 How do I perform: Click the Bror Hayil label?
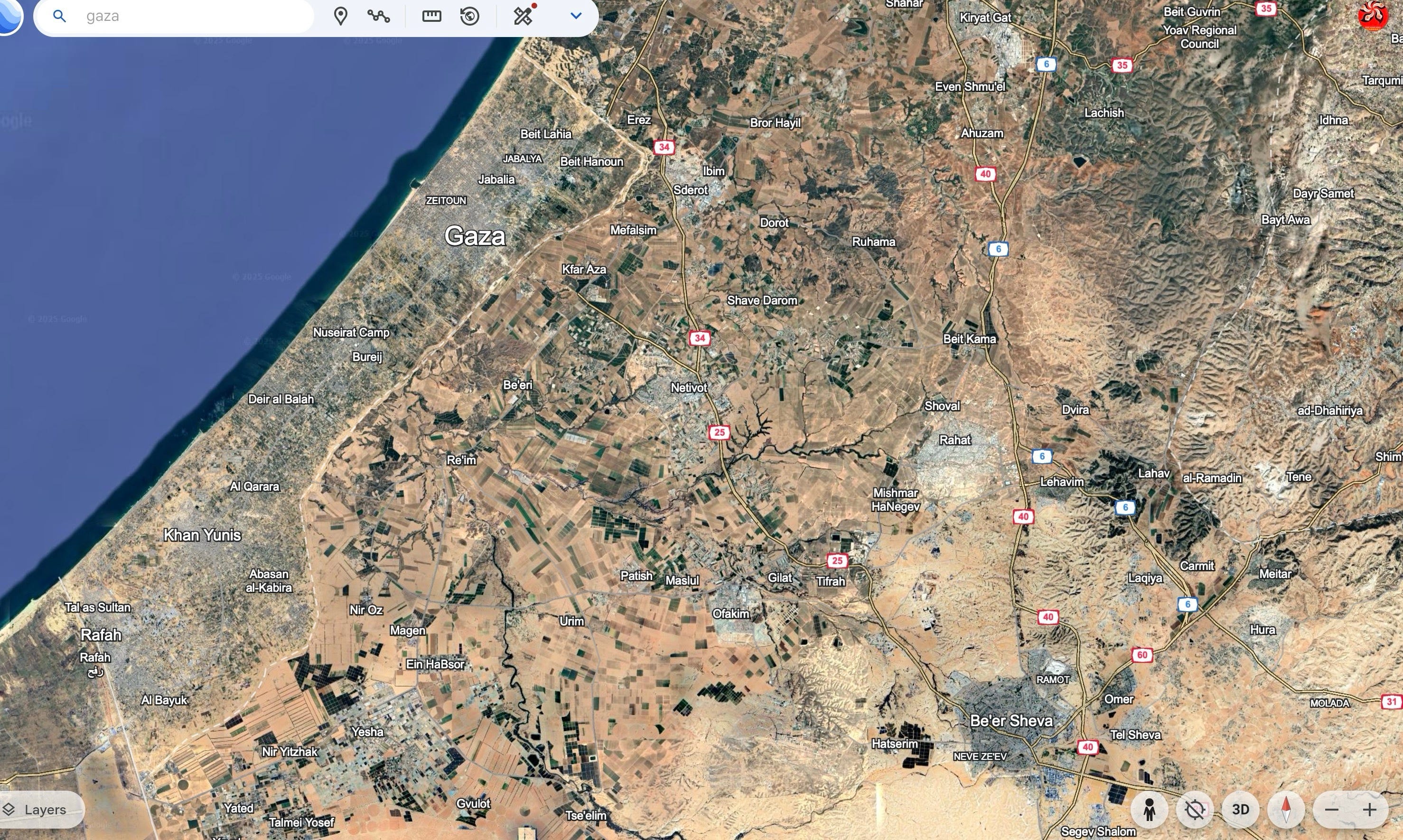point(775,123)
